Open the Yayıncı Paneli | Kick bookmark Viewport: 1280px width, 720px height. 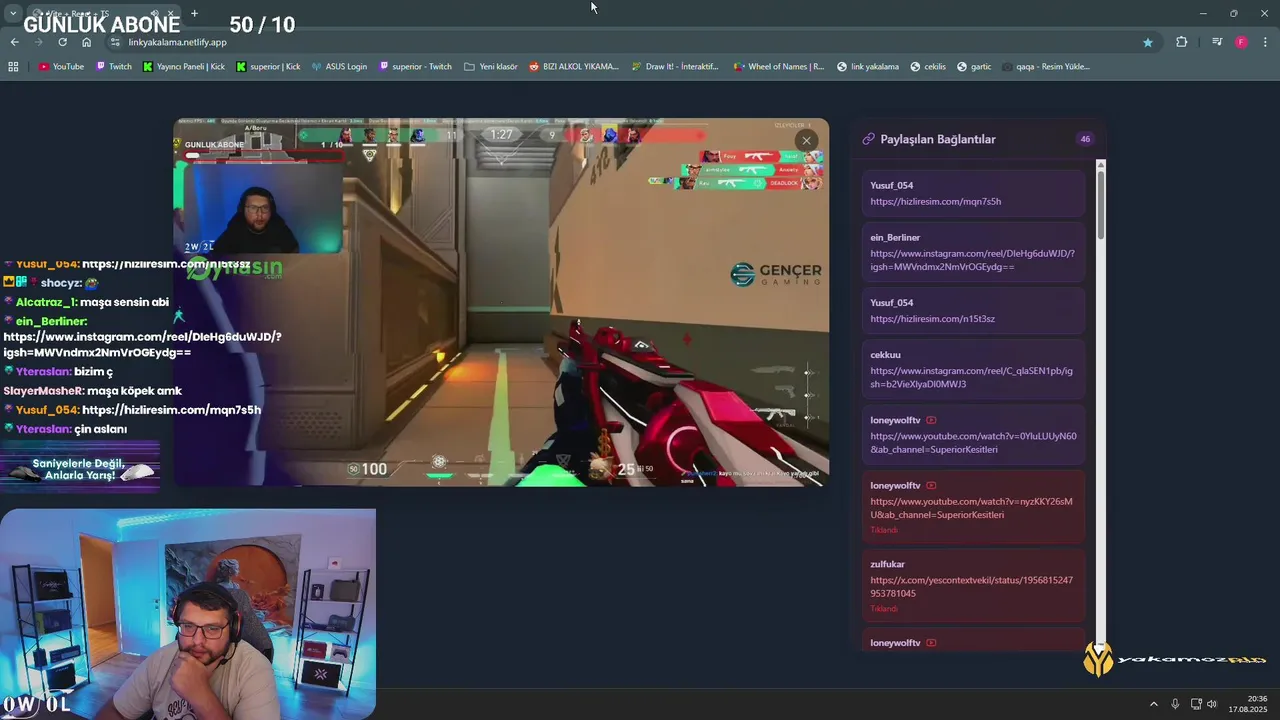tap(184, 67)
